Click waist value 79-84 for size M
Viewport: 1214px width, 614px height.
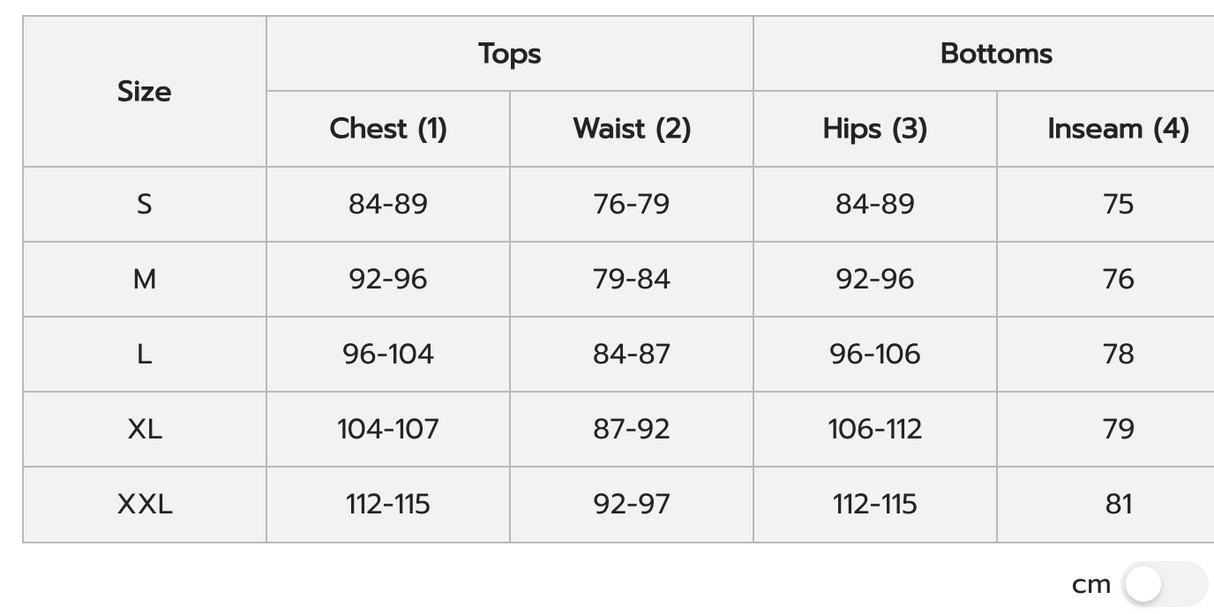(631, 279)
